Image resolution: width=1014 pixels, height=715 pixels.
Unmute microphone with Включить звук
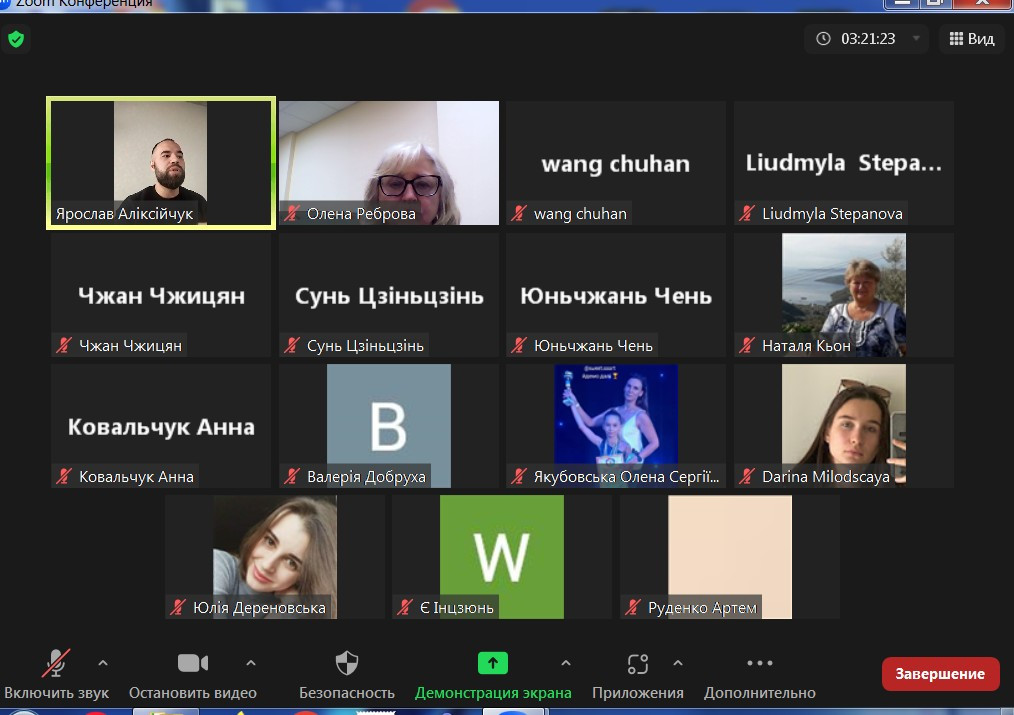tap(55, 664)
